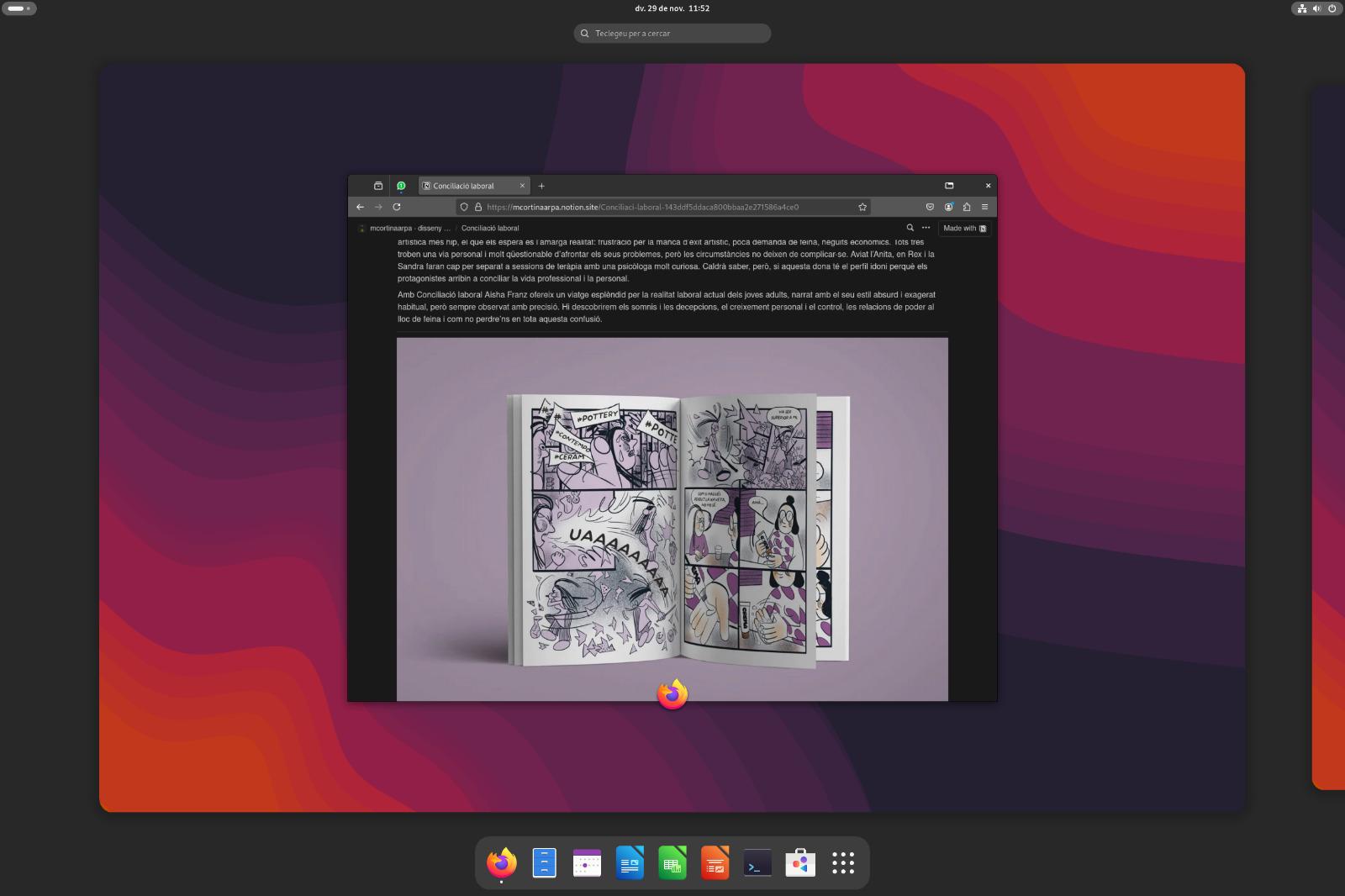Close the Conciliació laboral tab

(522, 186)
